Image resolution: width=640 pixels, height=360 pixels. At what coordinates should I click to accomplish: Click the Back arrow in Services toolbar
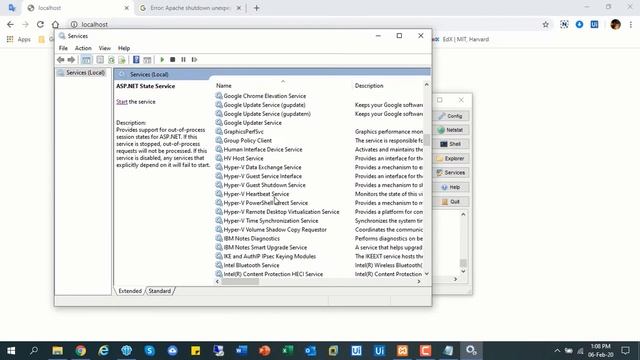[60, 60]
